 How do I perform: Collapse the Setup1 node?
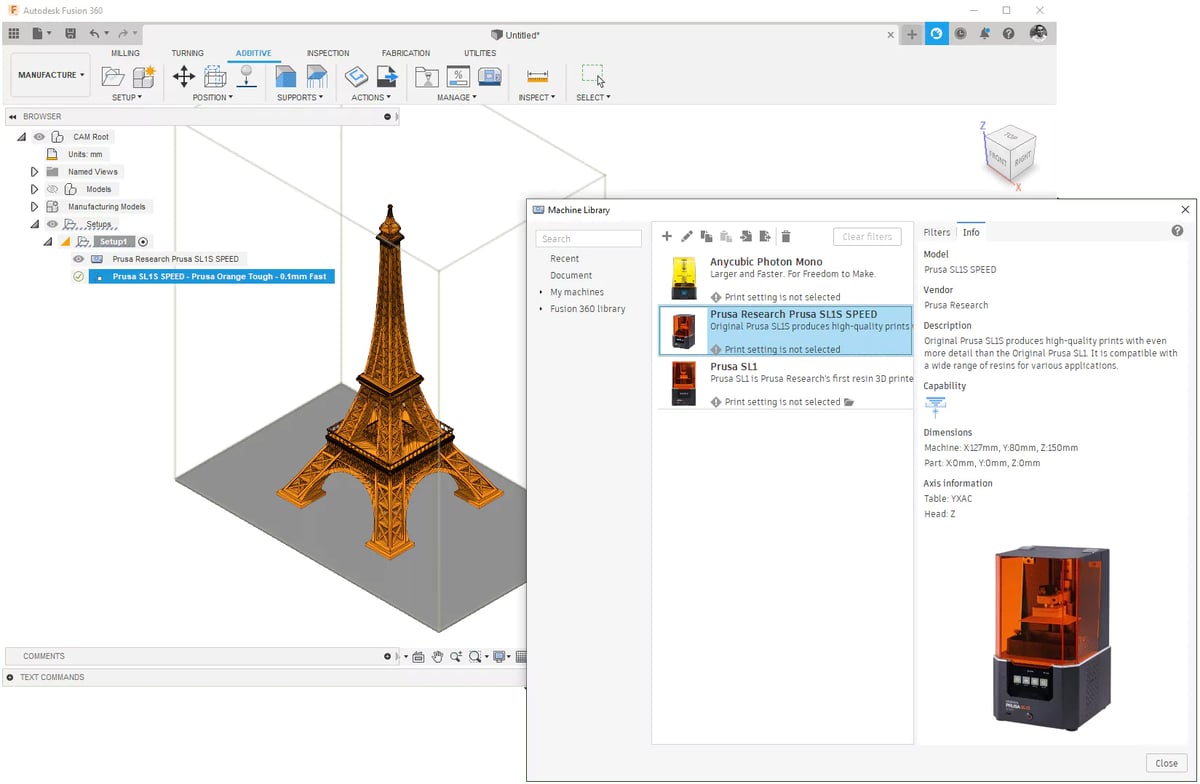click(47, 242)
